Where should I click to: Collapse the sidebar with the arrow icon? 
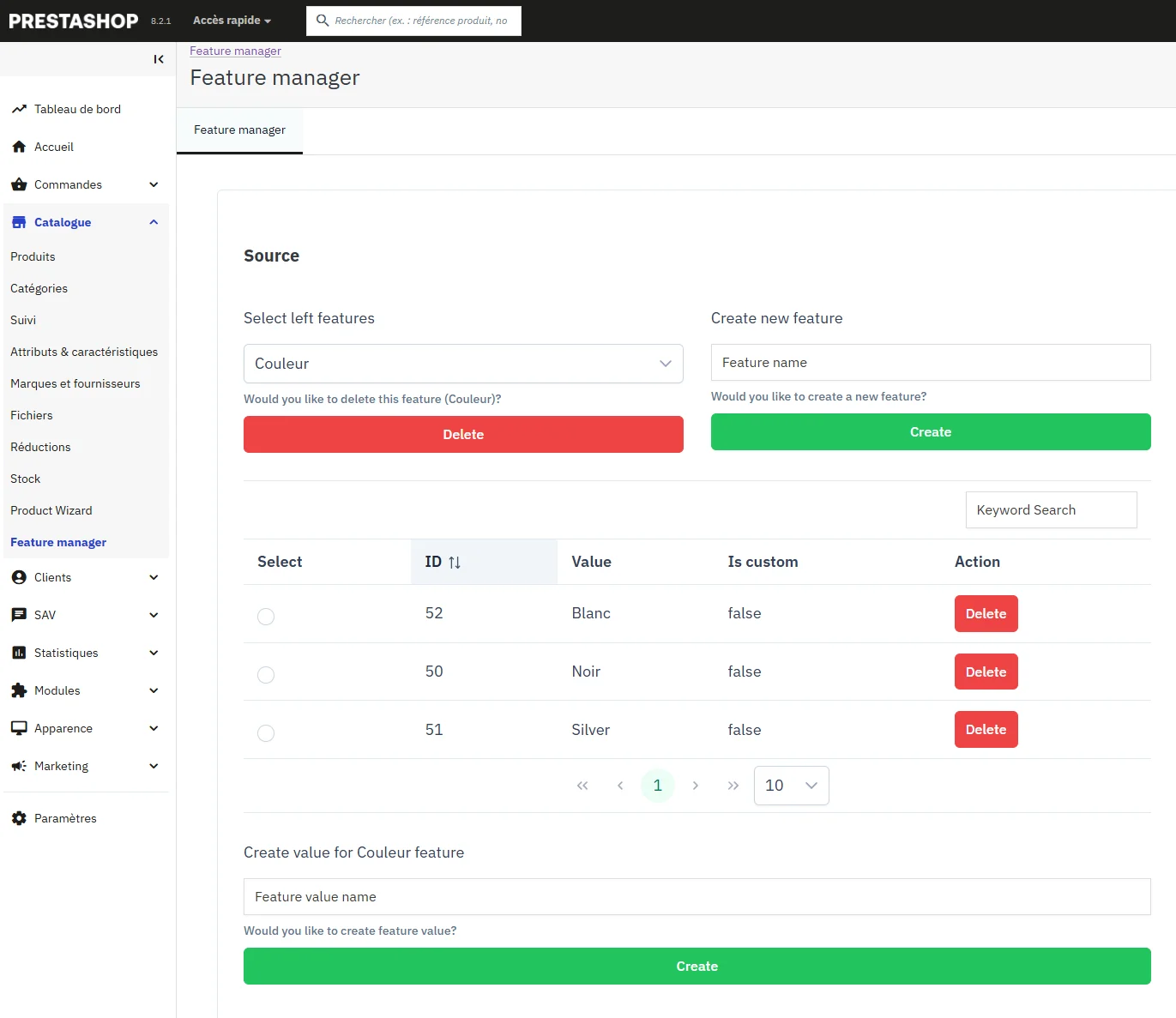[x=158, y=59]
